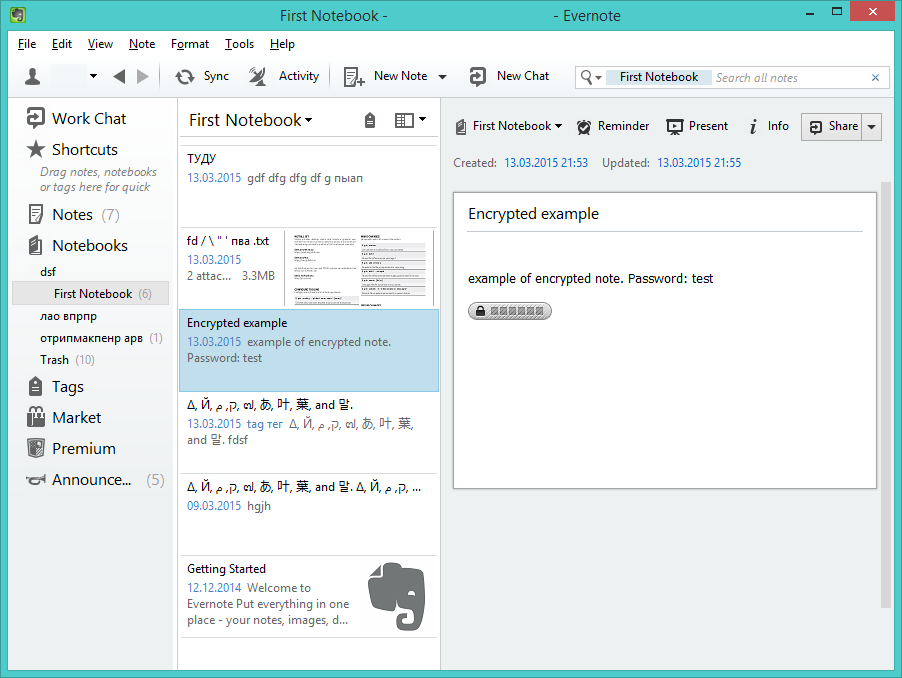
Task: Click the Updated date 13.03.2015 21:55
Action: [699, 163]
